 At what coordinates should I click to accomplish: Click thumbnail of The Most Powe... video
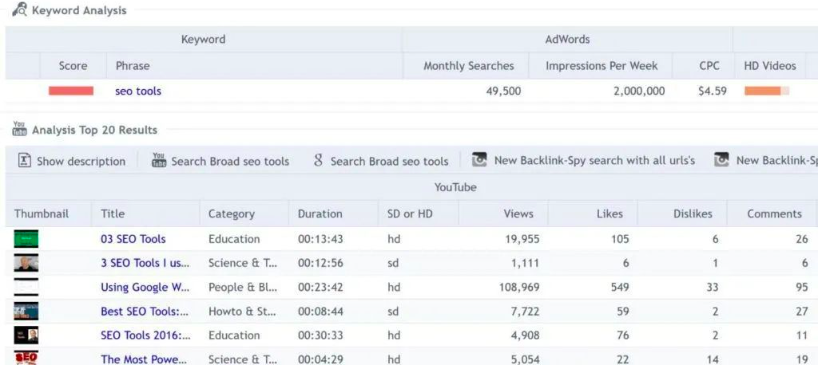tap(26, 358)
